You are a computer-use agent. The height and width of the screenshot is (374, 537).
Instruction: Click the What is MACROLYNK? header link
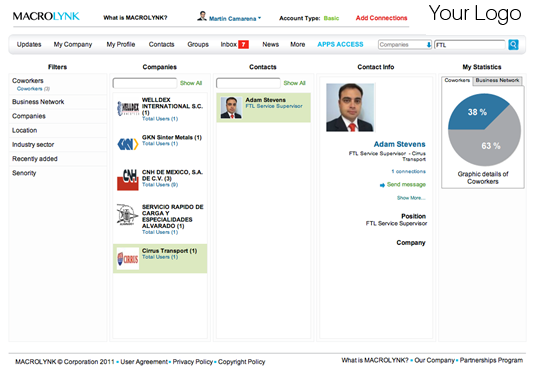tap(135, 17)
